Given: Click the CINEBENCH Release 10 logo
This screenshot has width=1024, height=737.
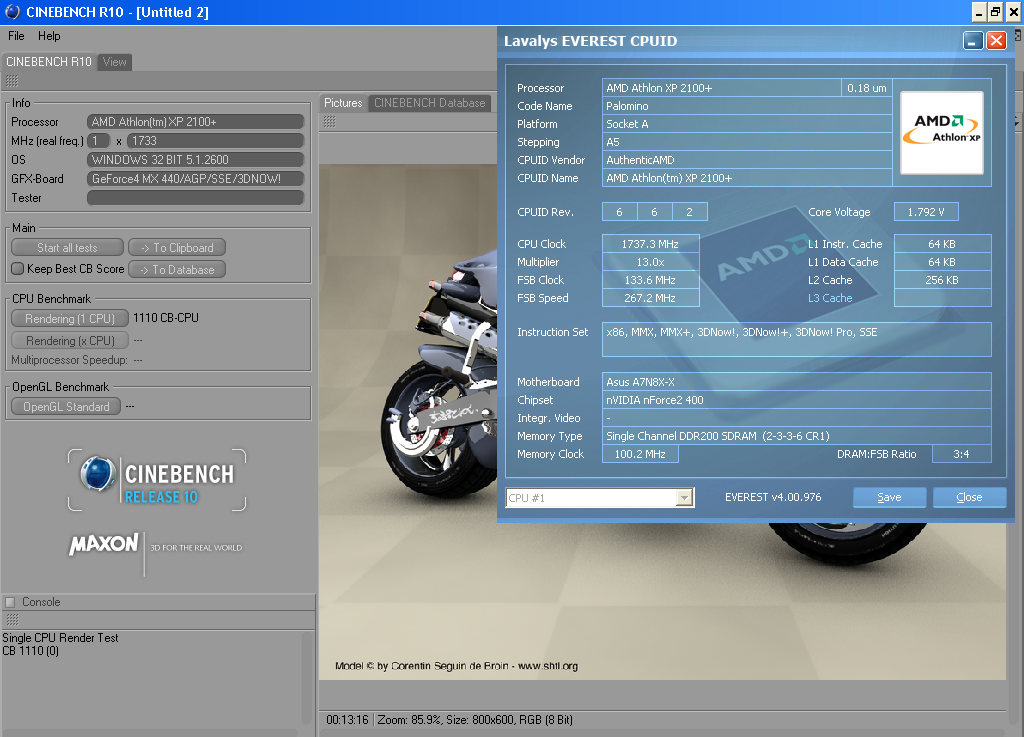Looking at the screenshot, I should click(x=157, y=480).
